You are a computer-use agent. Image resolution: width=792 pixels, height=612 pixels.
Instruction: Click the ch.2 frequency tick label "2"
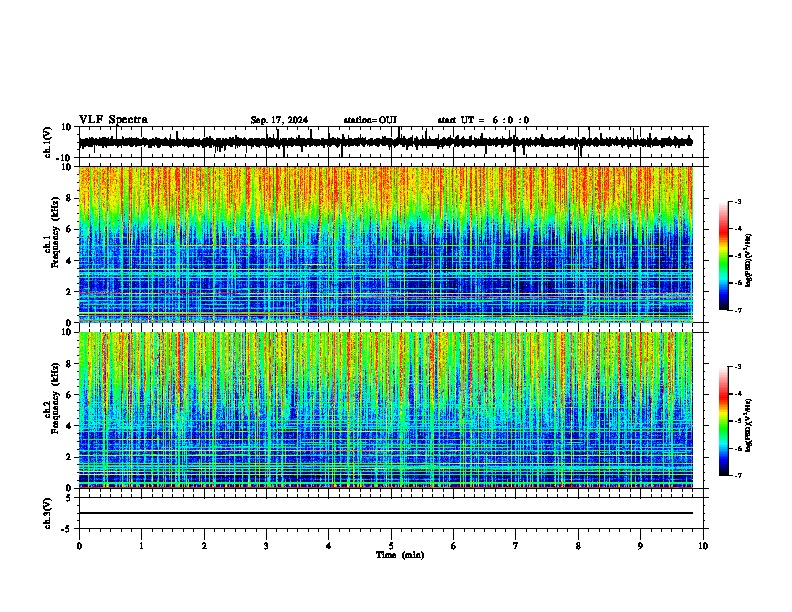pos(69,457)
